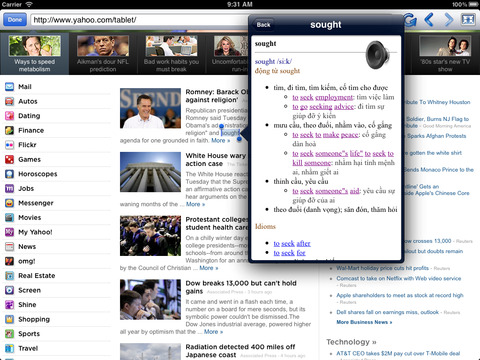Open the Messenger smiley icon
The width and height of the screenshot is (480, 360).
coord(10,203)
